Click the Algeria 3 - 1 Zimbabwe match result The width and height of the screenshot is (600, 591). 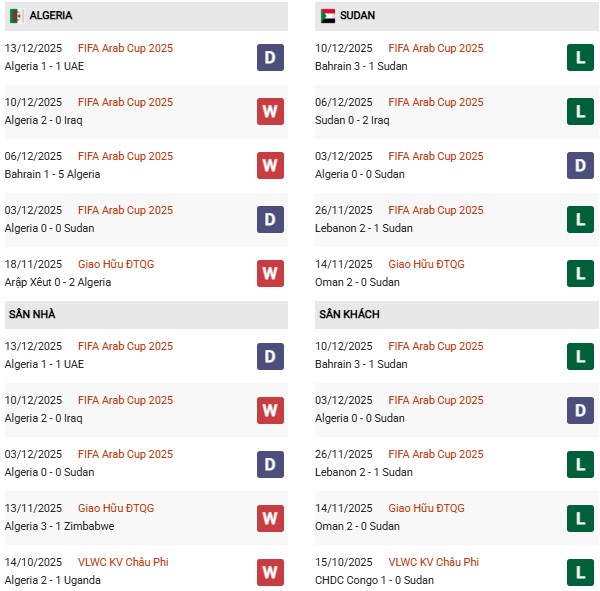(59, 526)
